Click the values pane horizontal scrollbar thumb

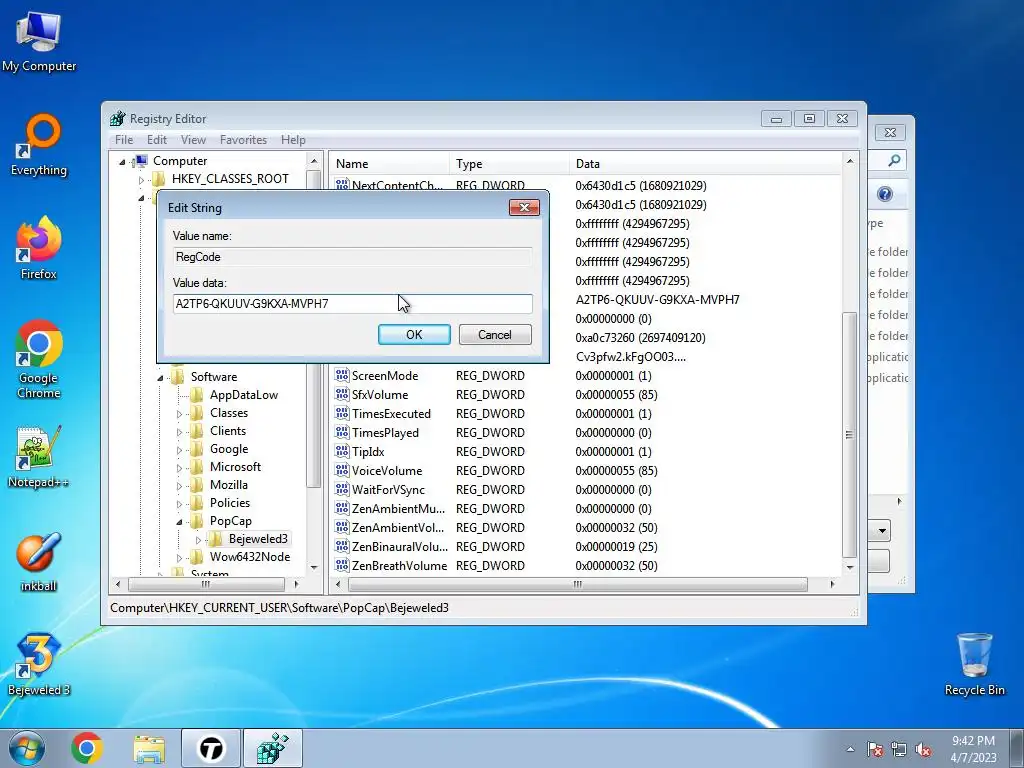pos(577,584)
